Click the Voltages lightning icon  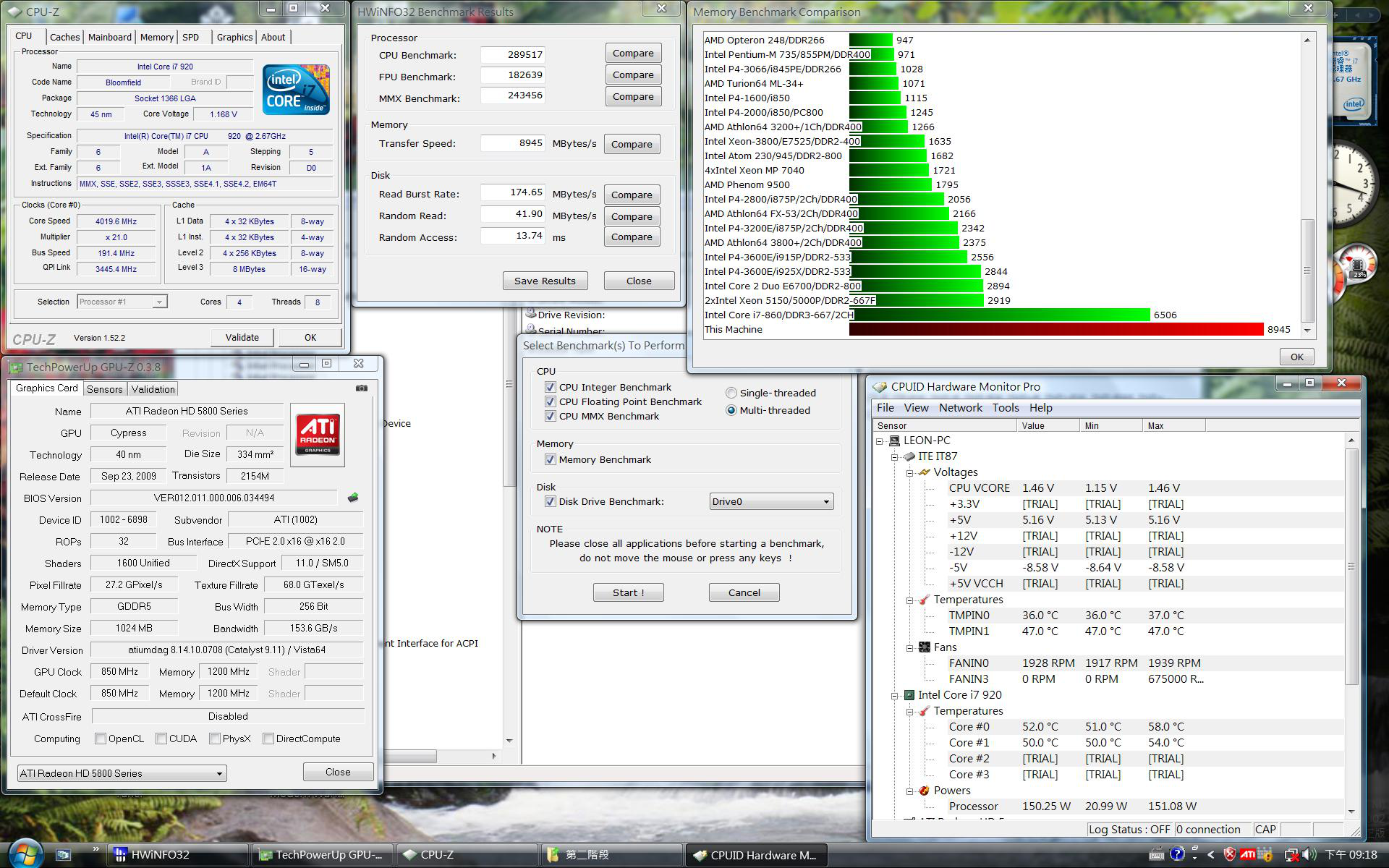tap(924, 472)
